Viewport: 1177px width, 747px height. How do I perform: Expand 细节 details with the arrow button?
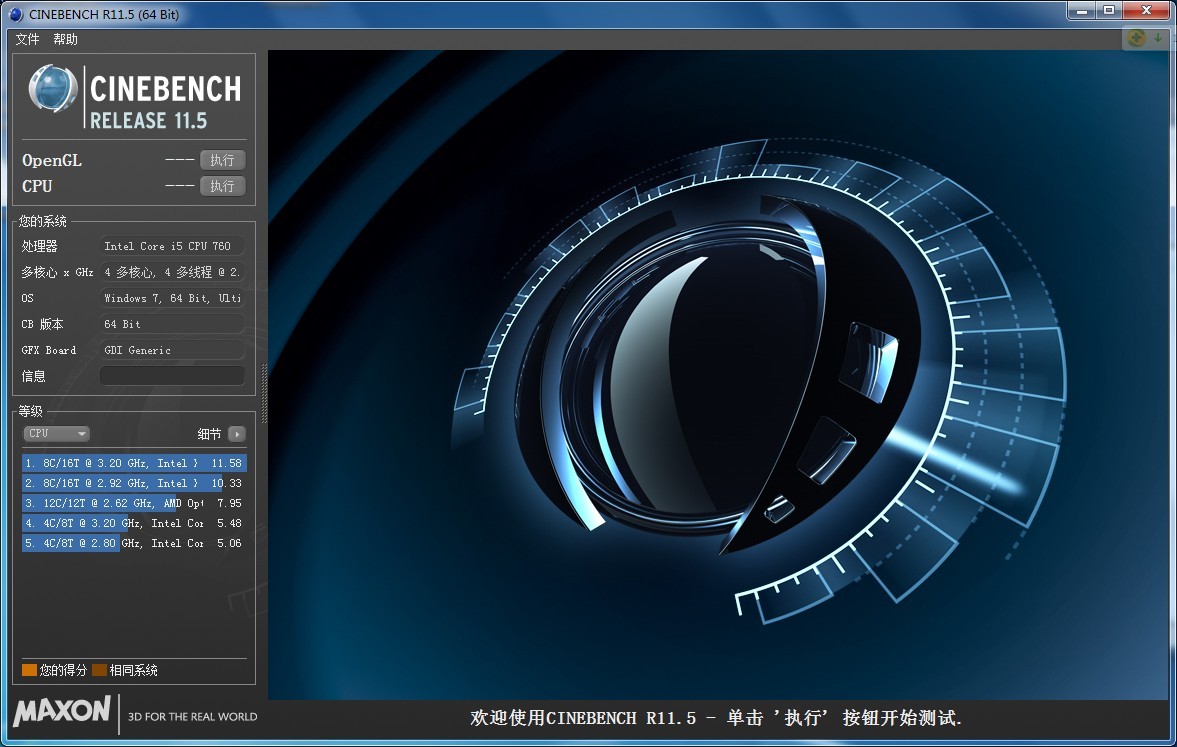click(236, 434)
